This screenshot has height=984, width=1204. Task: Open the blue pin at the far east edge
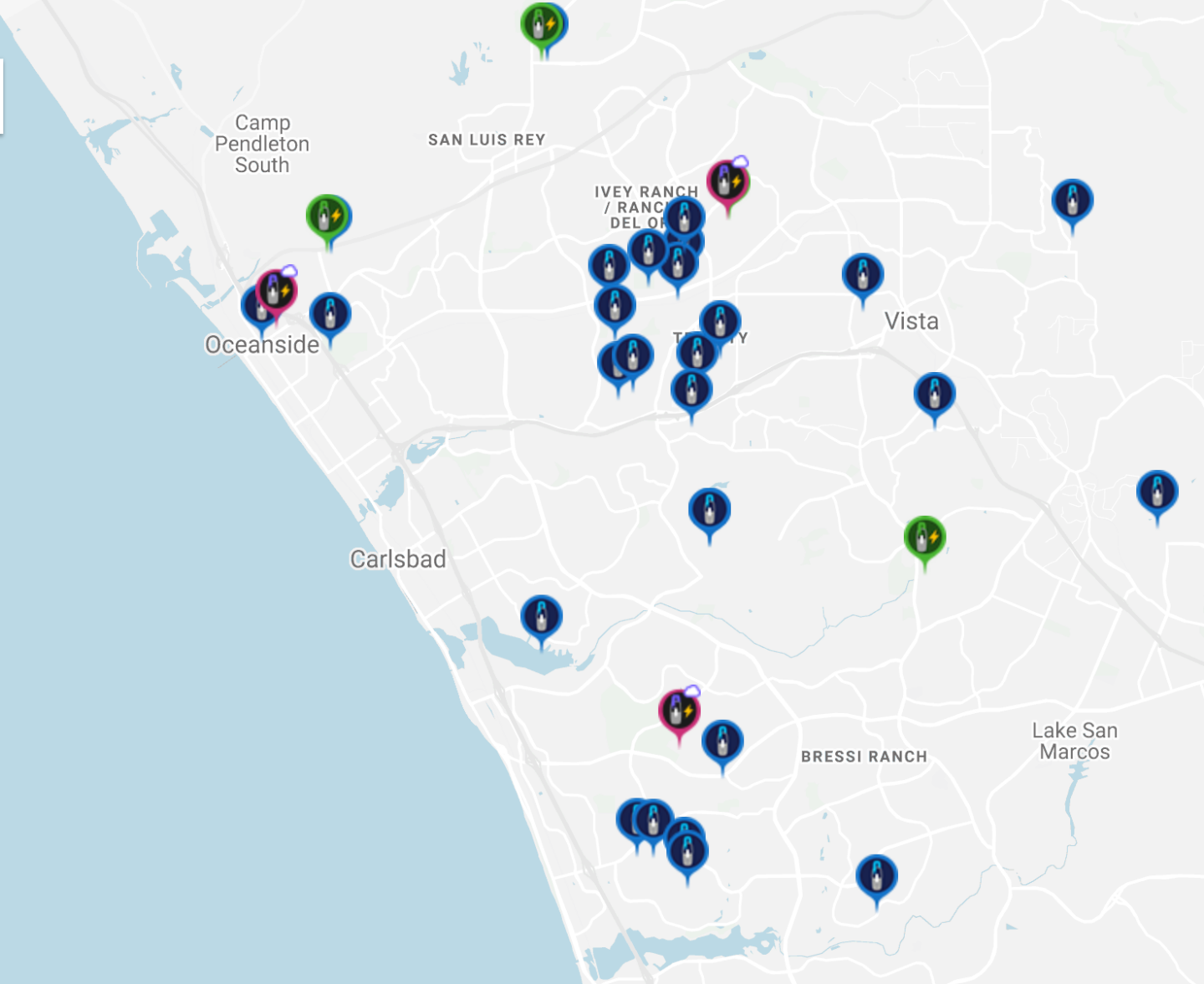[x=1157, y=492]
